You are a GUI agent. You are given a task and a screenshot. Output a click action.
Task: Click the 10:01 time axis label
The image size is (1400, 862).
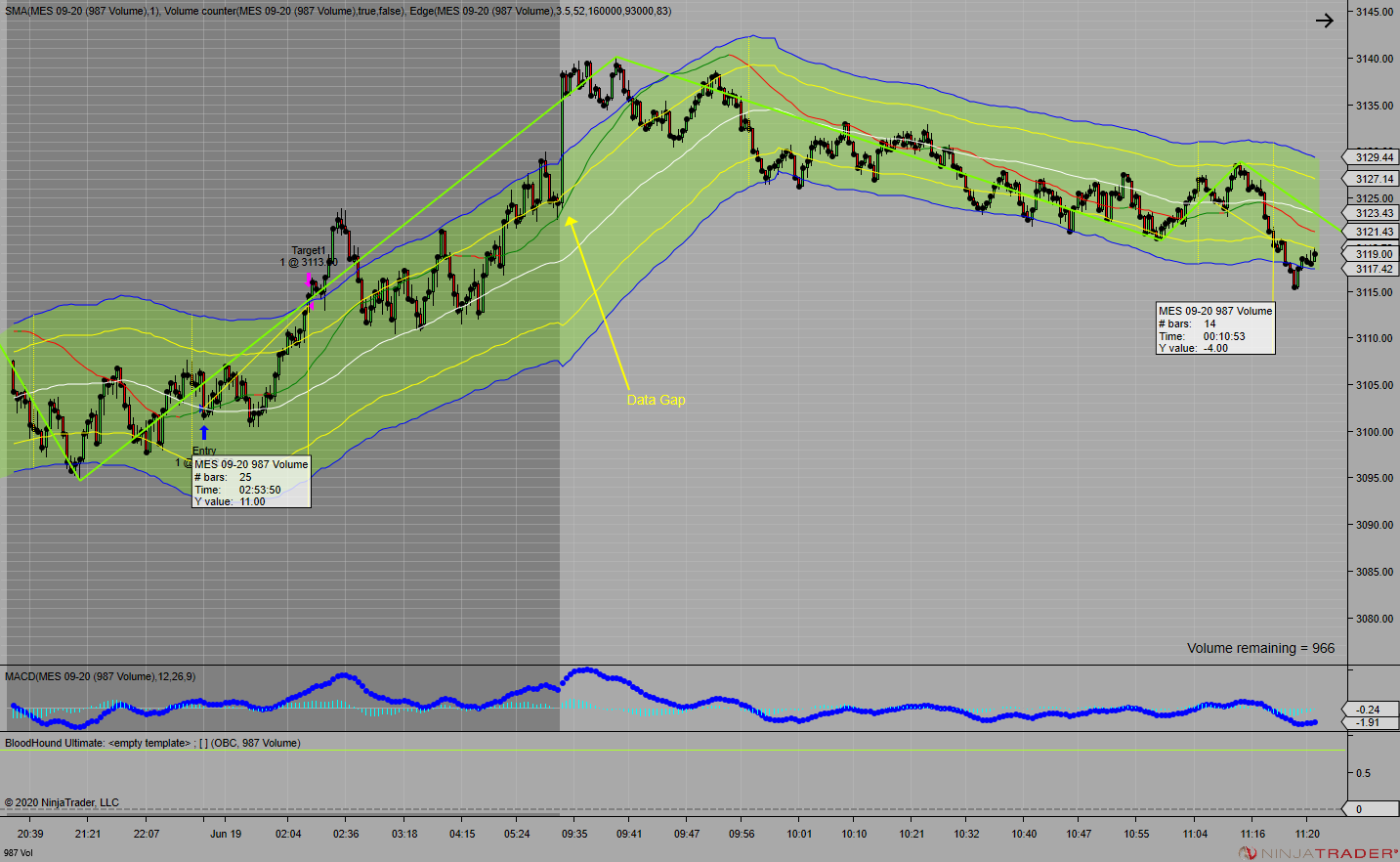pyautogui.click(x=799, y=834)
